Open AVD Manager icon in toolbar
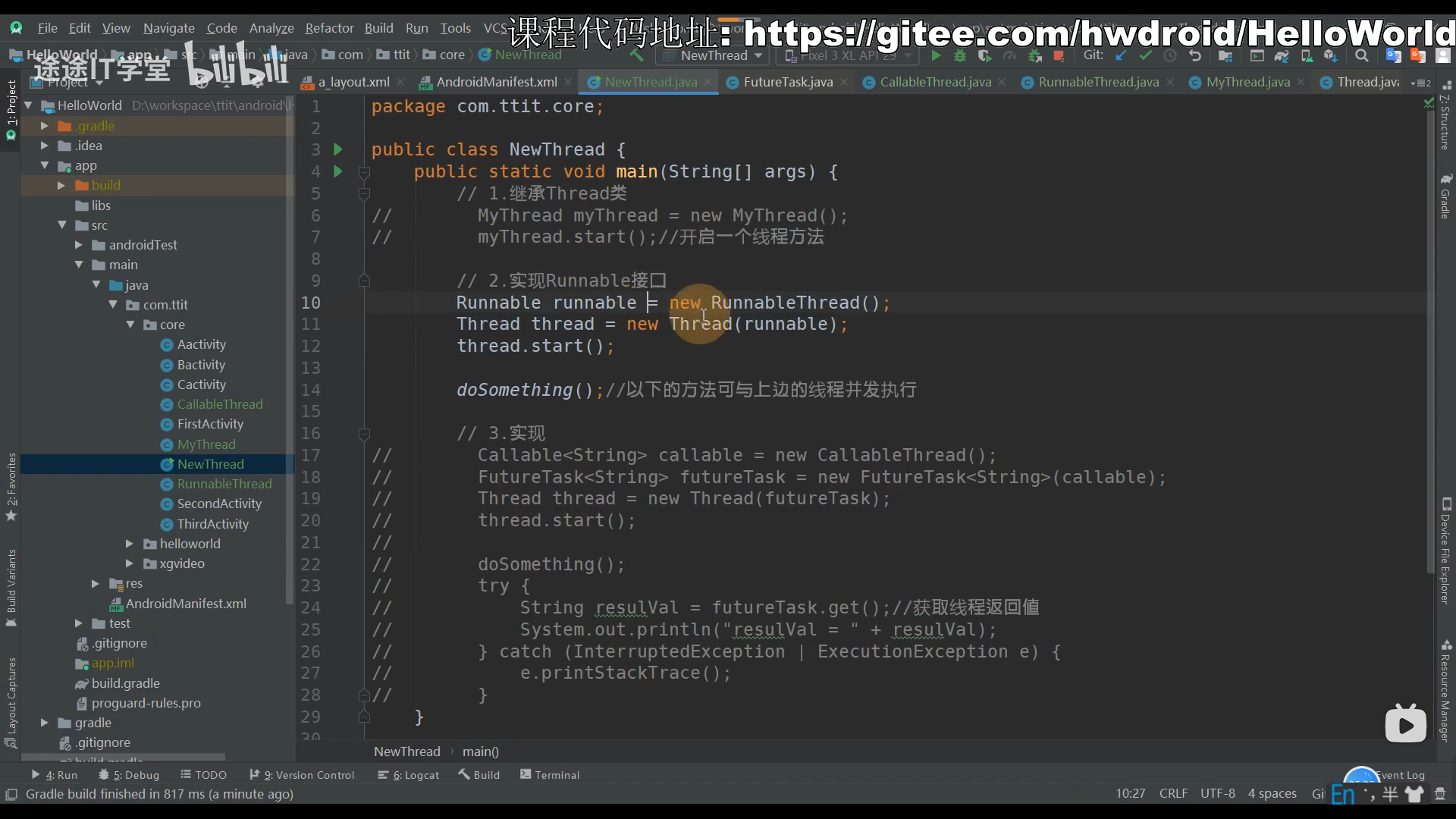The height and width of the screenshot is (819, 1456). click(1306, 55)
